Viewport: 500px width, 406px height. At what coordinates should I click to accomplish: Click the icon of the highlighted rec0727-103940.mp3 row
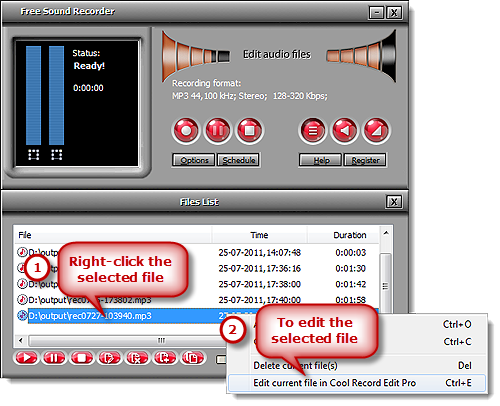click(x=22, y=315)
